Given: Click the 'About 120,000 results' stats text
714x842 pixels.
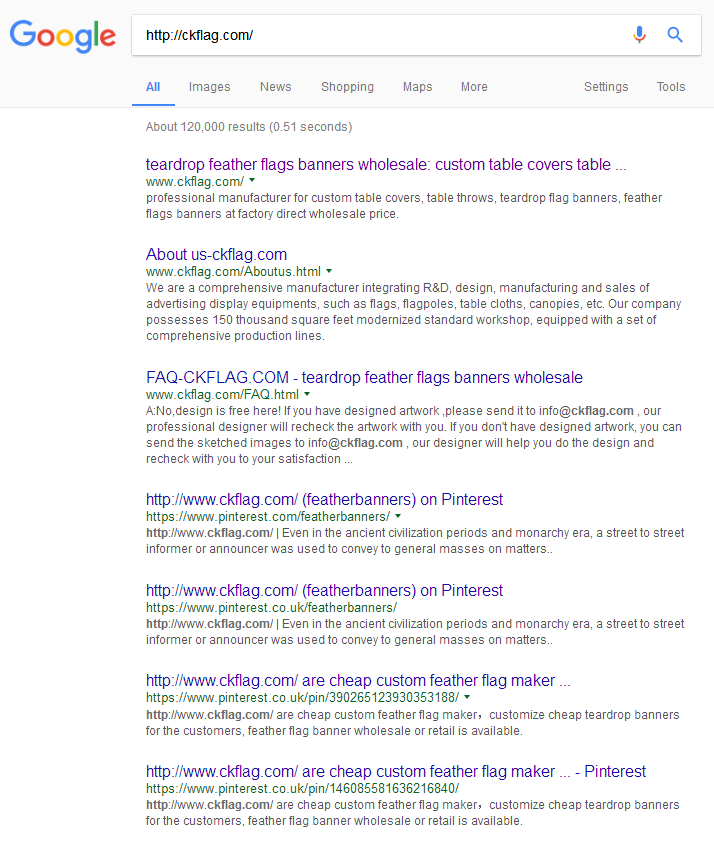Looking at the screenshot, I should click(x=249, y=127).
